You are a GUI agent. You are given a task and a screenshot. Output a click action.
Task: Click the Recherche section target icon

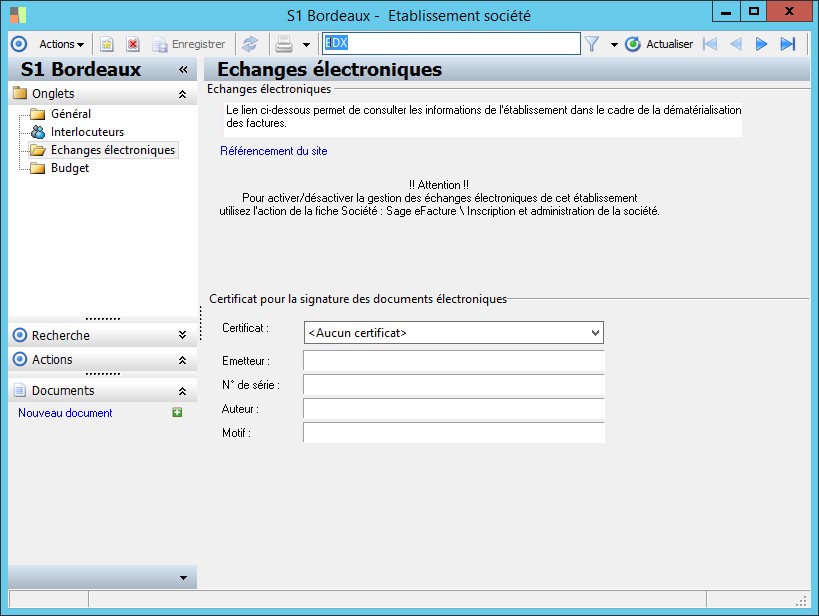click(x=20, y=335)
